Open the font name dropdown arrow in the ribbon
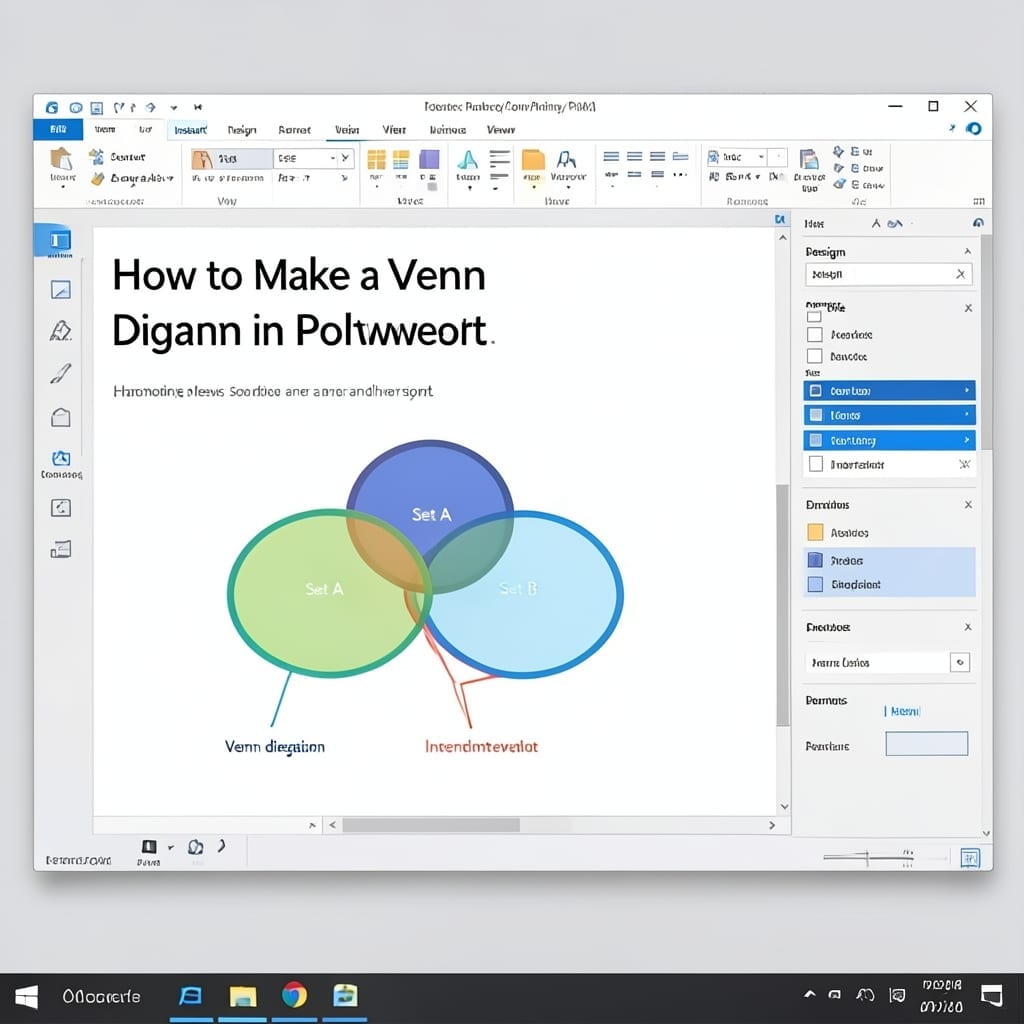This screenshot has width=1024, height=1024. coord(332,158)
